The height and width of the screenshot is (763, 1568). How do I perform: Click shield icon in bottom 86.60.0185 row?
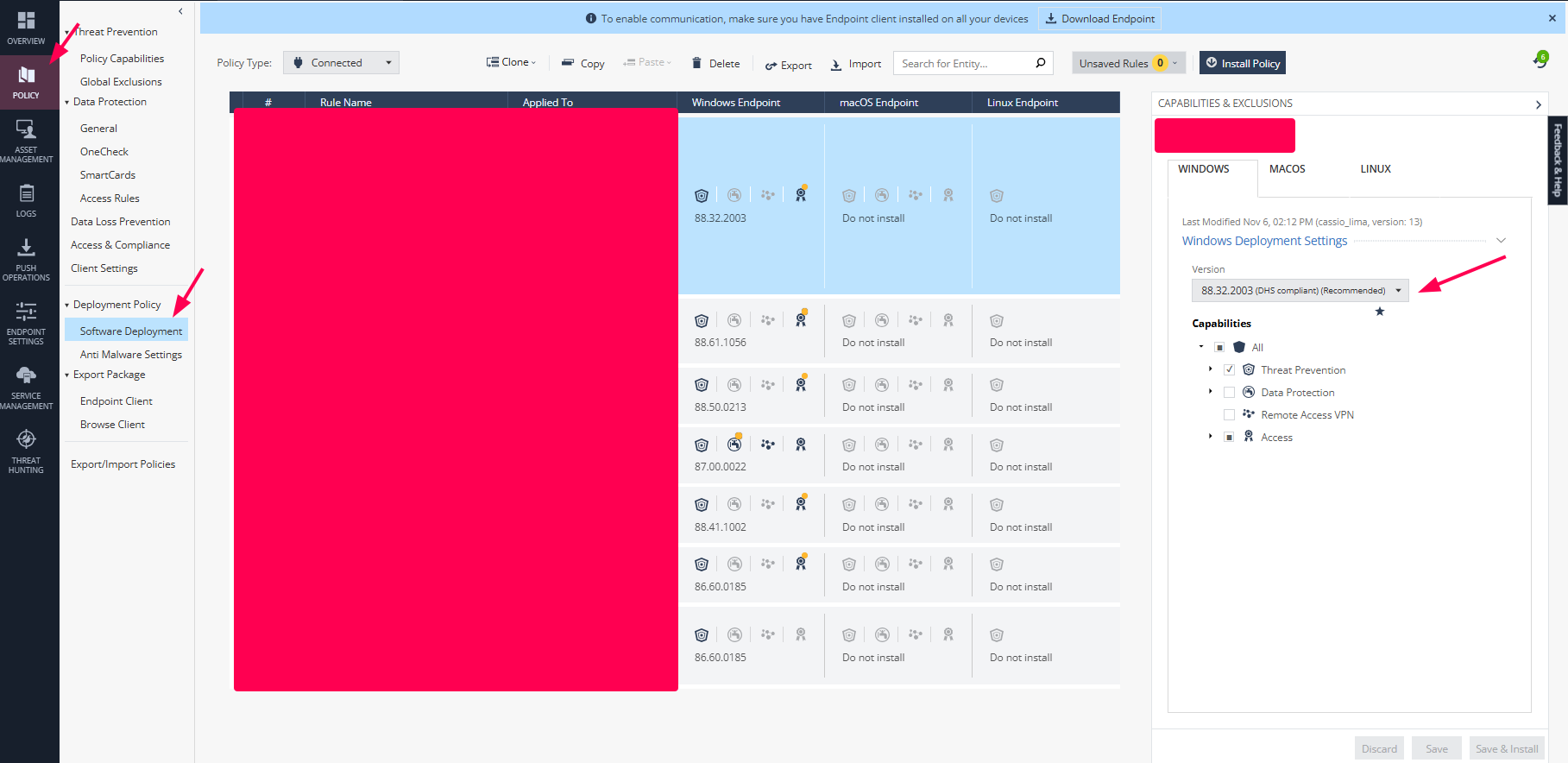(x=702, y=635)
